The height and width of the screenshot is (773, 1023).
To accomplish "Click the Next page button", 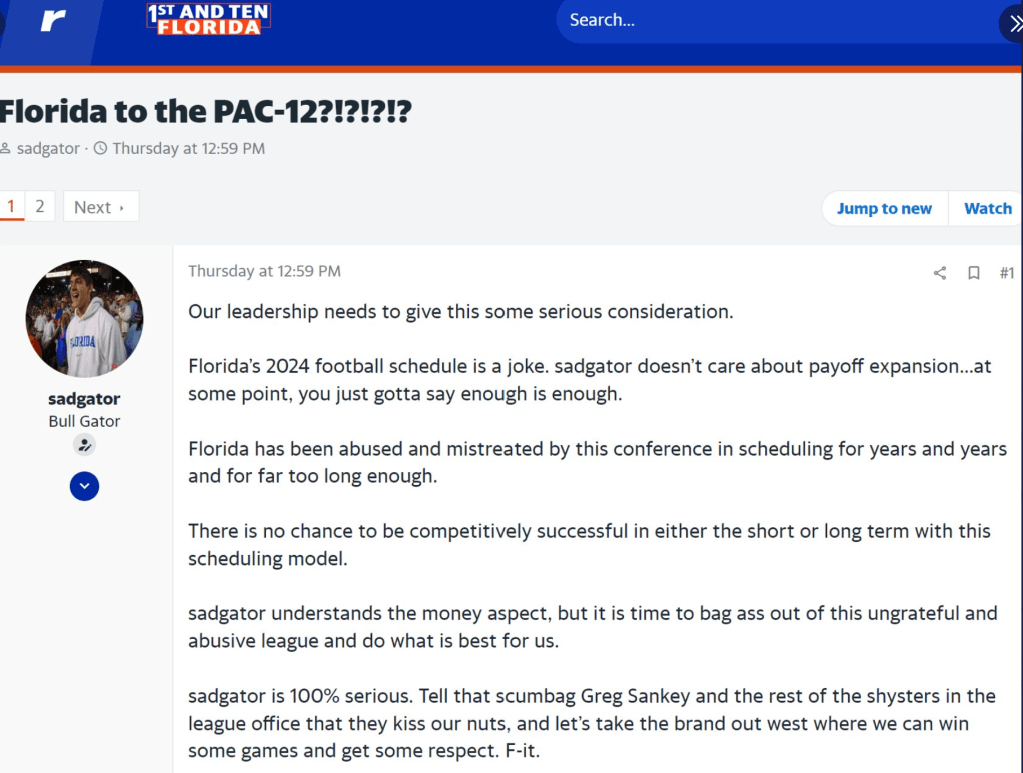I will 100,207.
